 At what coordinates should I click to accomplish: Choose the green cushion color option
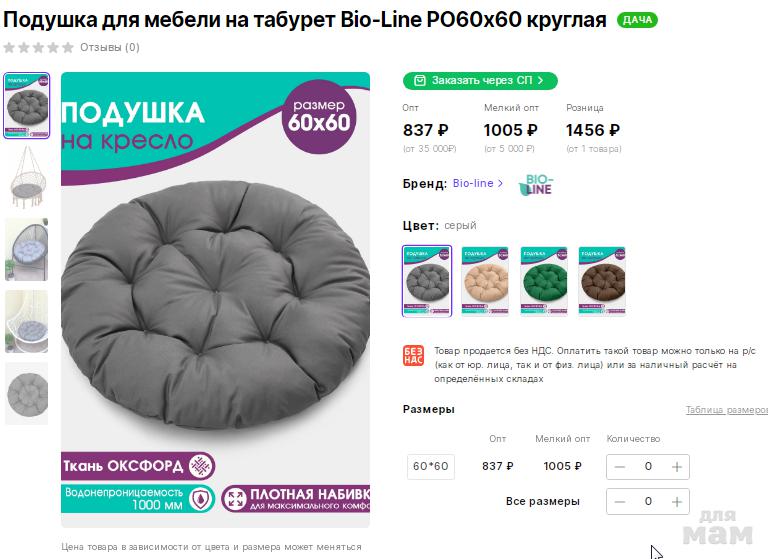pos(544,281)
